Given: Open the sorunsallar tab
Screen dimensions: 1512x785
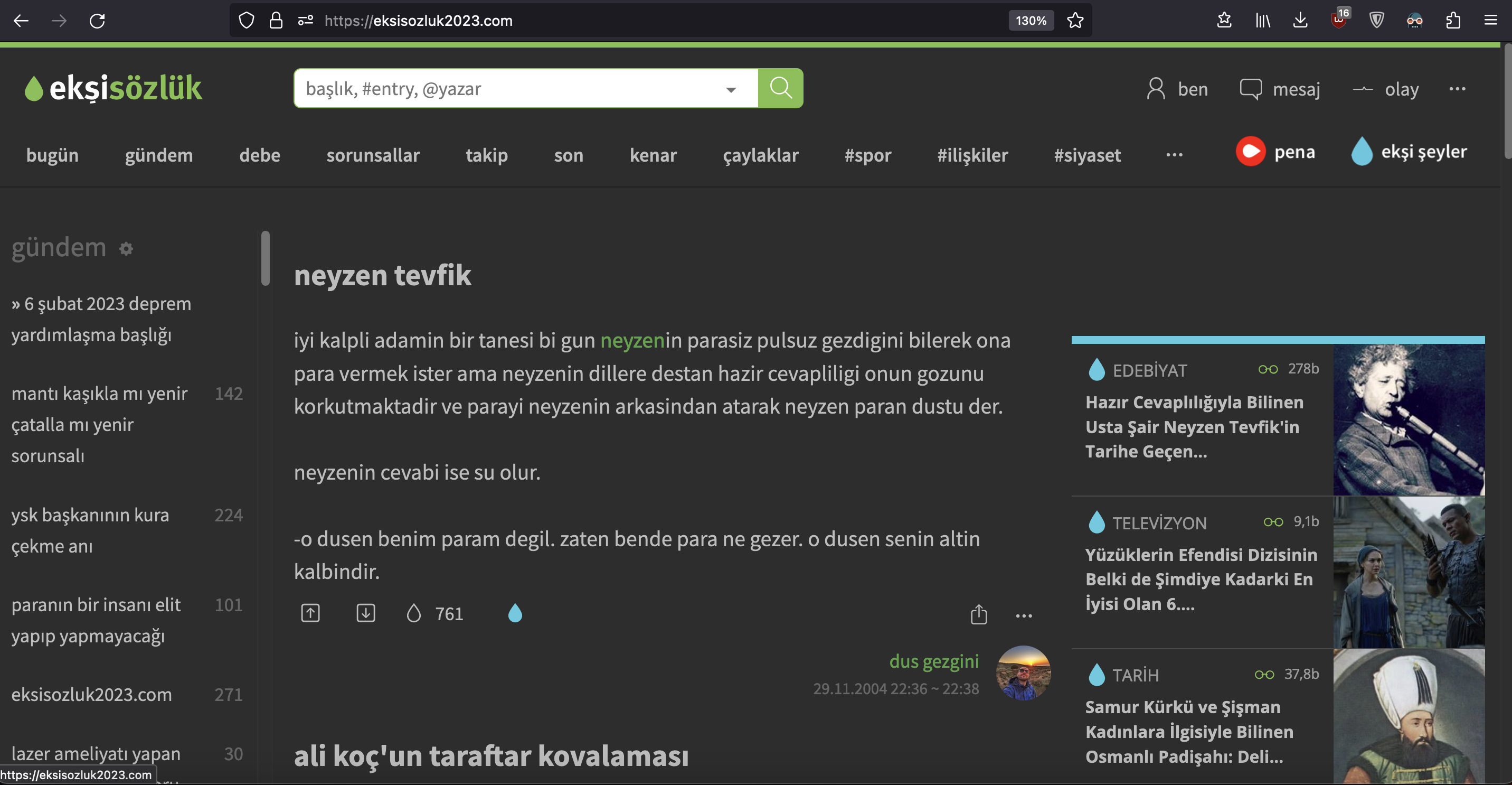Looking at the screenshot, I should [373, 155].
